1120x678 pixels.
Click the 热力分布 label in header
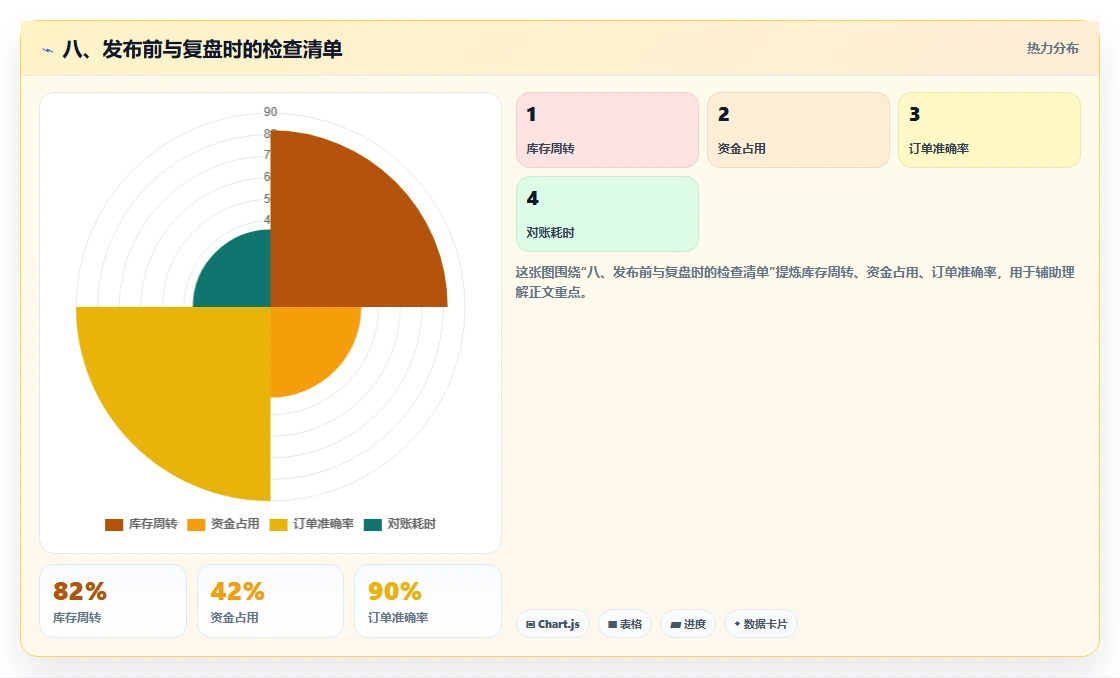click(x=1052, y=49)
